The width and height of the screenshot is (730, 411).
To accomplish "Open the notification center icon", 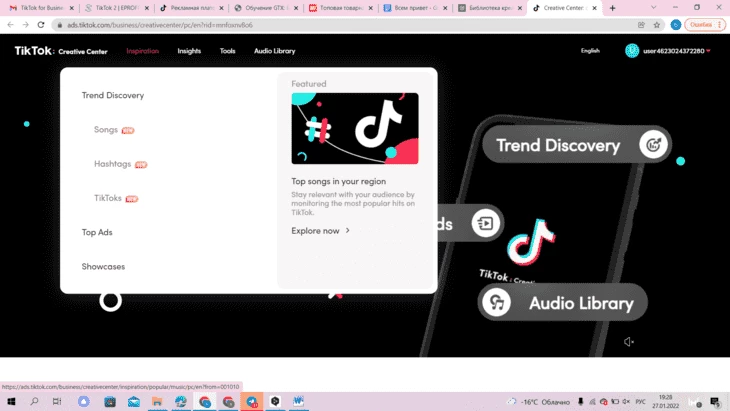I will click(x=715, y=402).
